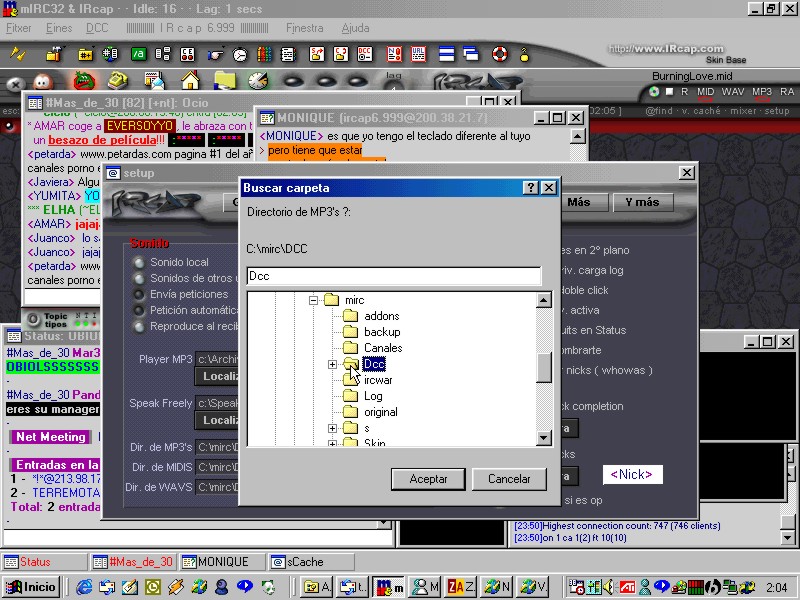Click the pointing hand icon in toolbar
The width and height of the screenshot is (800, 600).
pyautogui.click(x=216, y=54)
